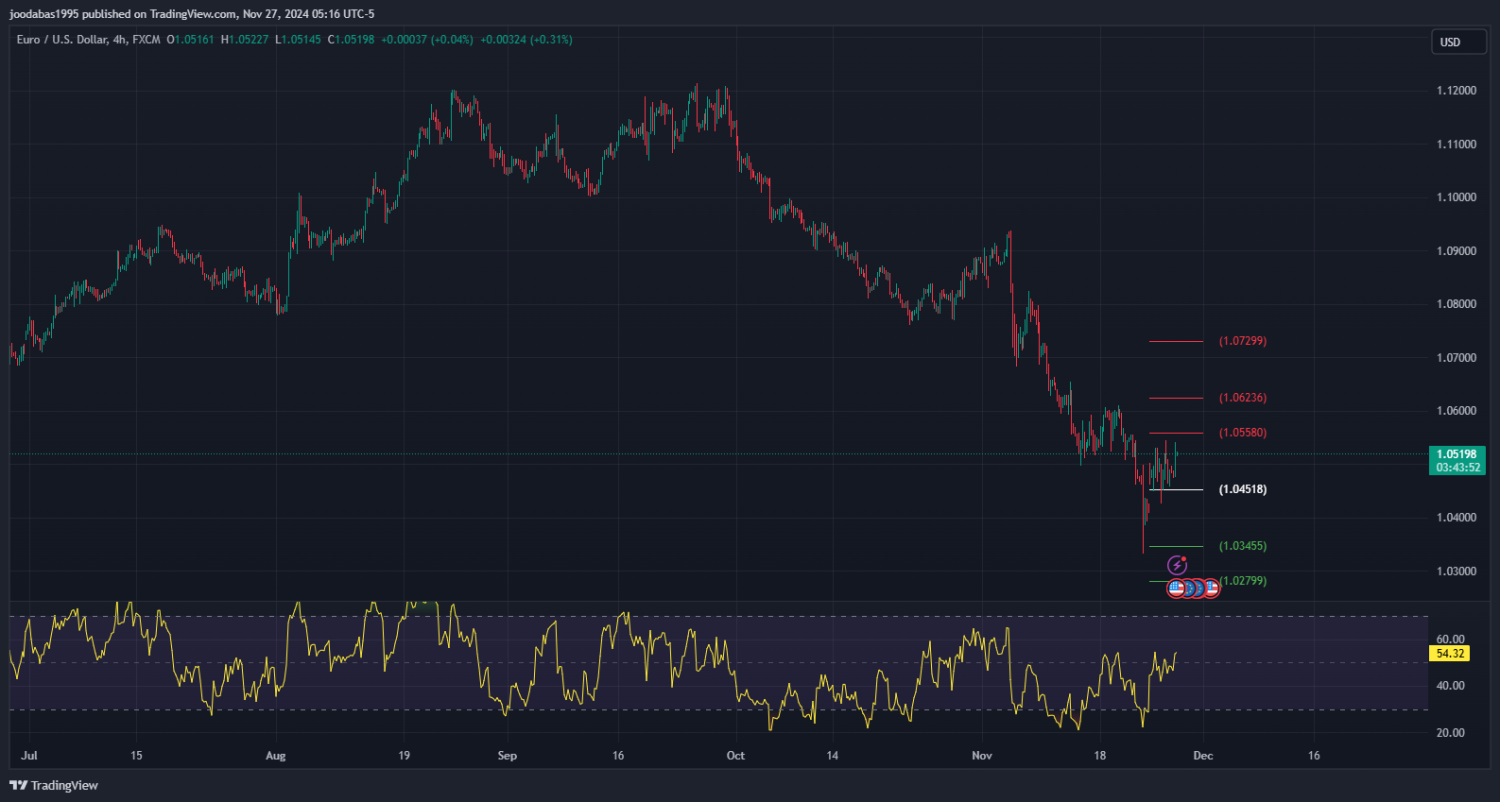The width and height of the screenshot is (1500, 802).
Task: Select the red level label (1.06236)
Action: [x=1242, y=398]
